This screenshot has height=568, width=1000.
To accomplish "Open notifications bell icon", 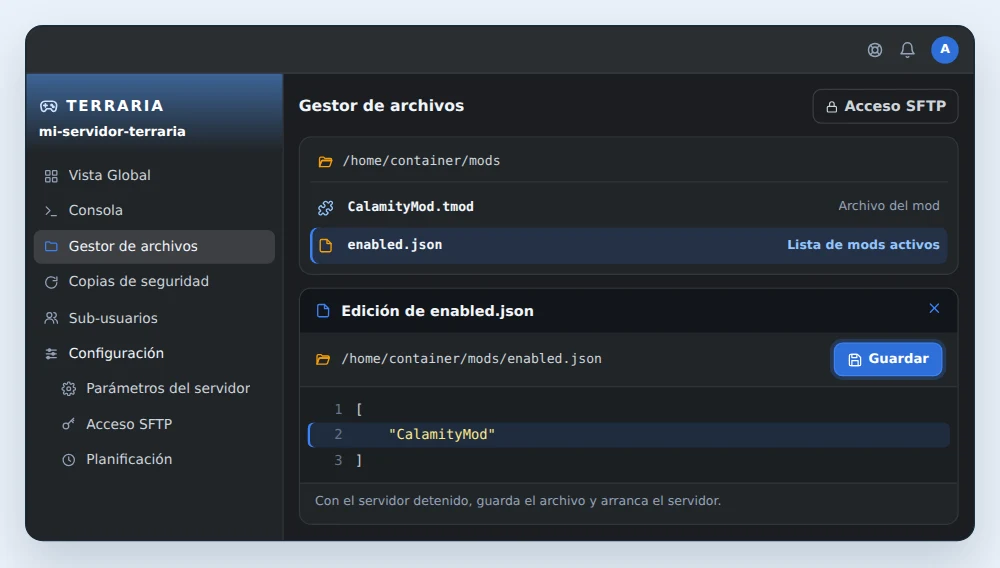I will point(908,50).
